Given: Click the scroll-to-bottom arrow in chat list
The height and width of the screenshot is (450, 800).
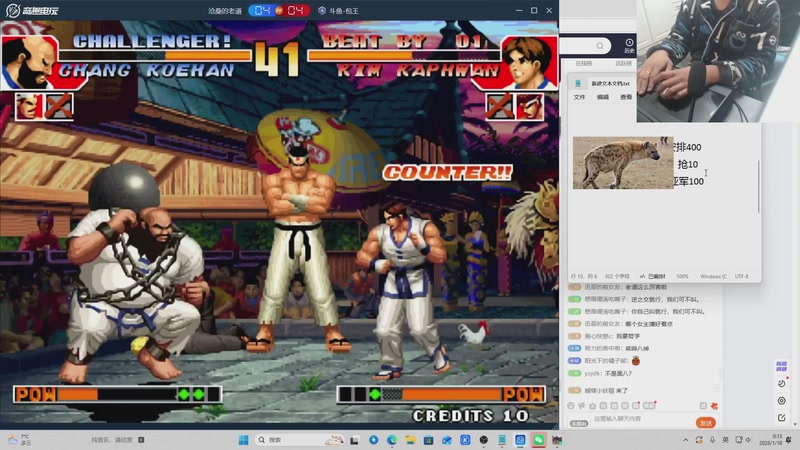Looking at the screenshot, I should (716, 389).
